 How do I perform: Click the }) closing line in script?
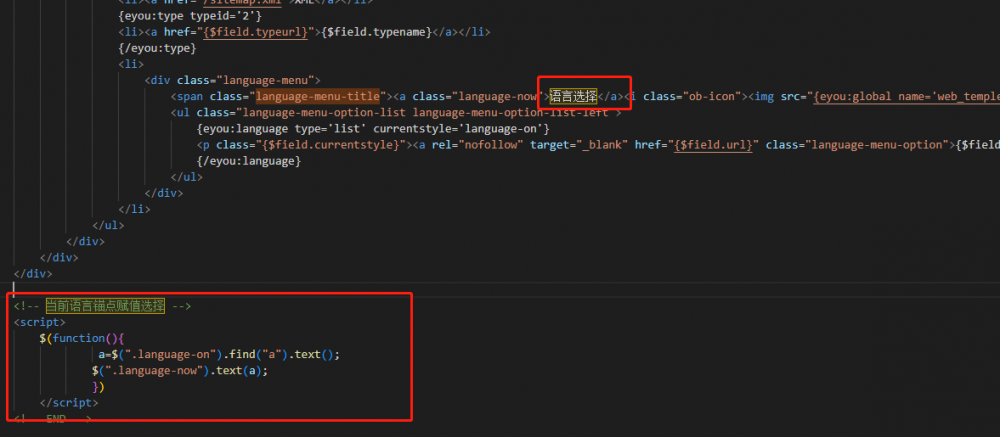(x=98, y=387)
